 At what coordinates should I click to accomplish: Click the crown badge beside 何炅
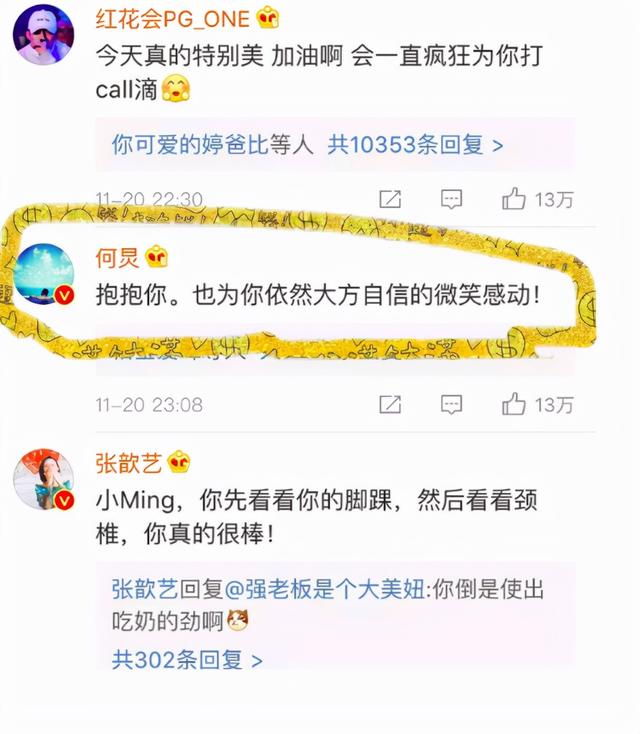[156, 257]
